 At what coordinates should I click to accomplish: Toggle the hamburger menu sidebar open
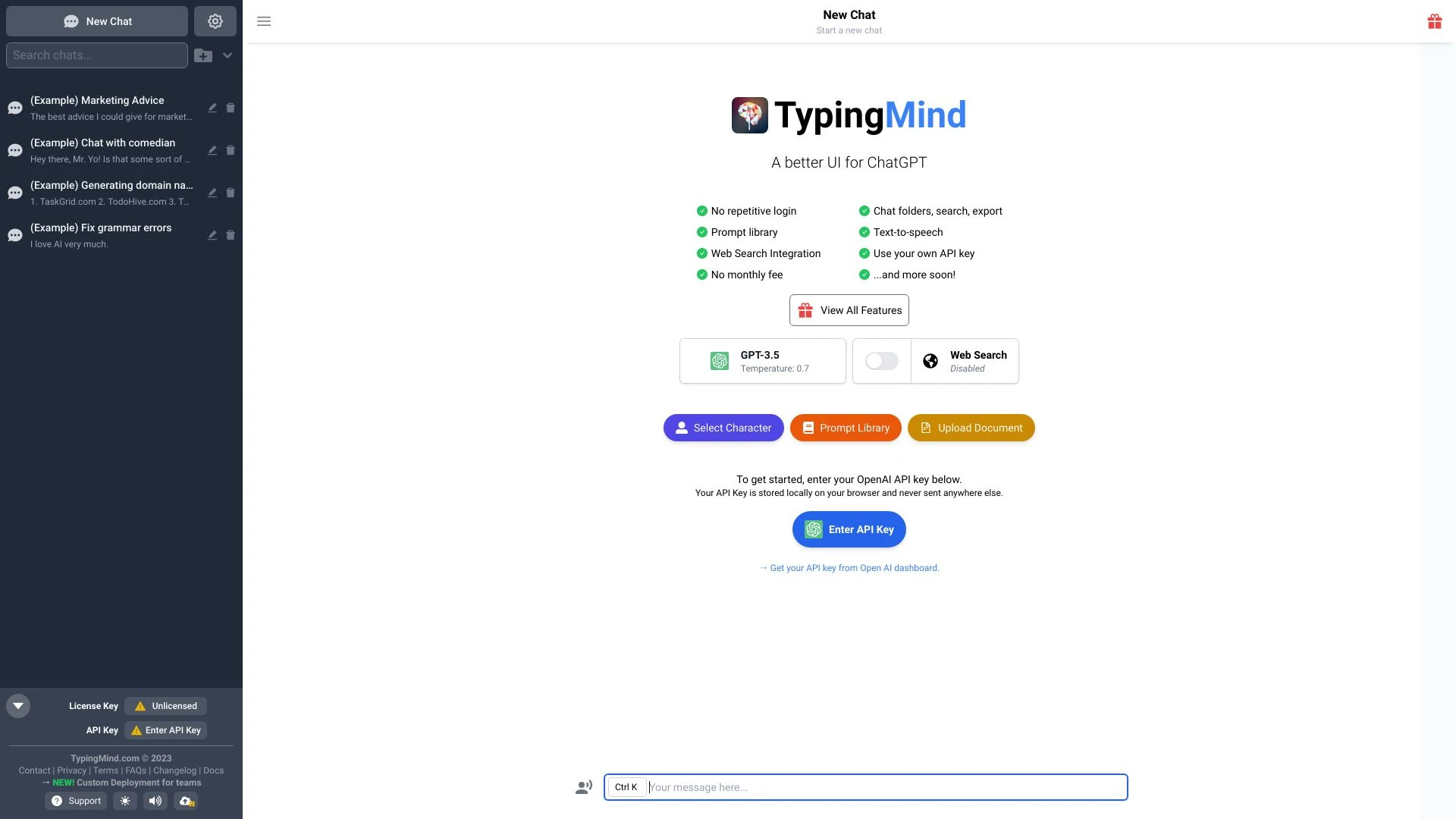[263, 21]
